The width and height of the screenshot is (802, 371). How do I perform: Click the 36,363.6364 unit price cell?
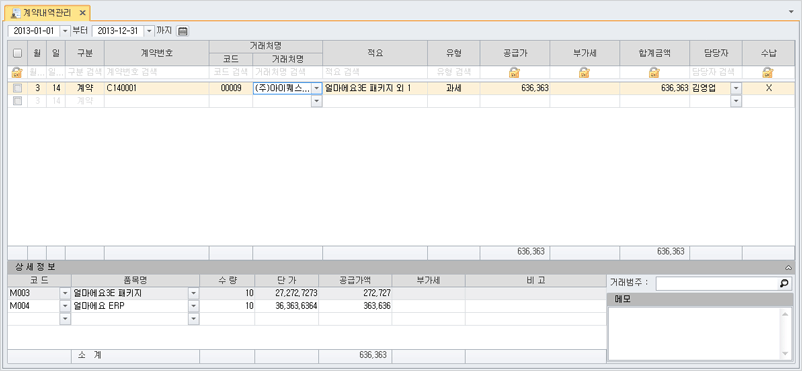286,306
